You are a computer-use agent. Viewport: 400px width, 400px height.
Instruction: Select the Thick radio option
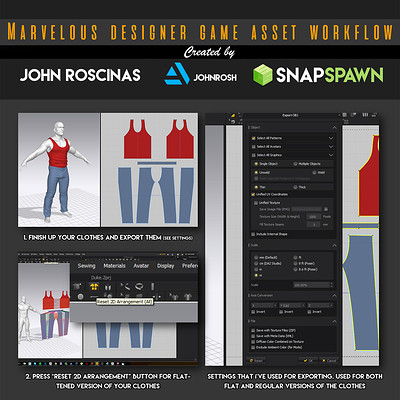coord(295,187)
